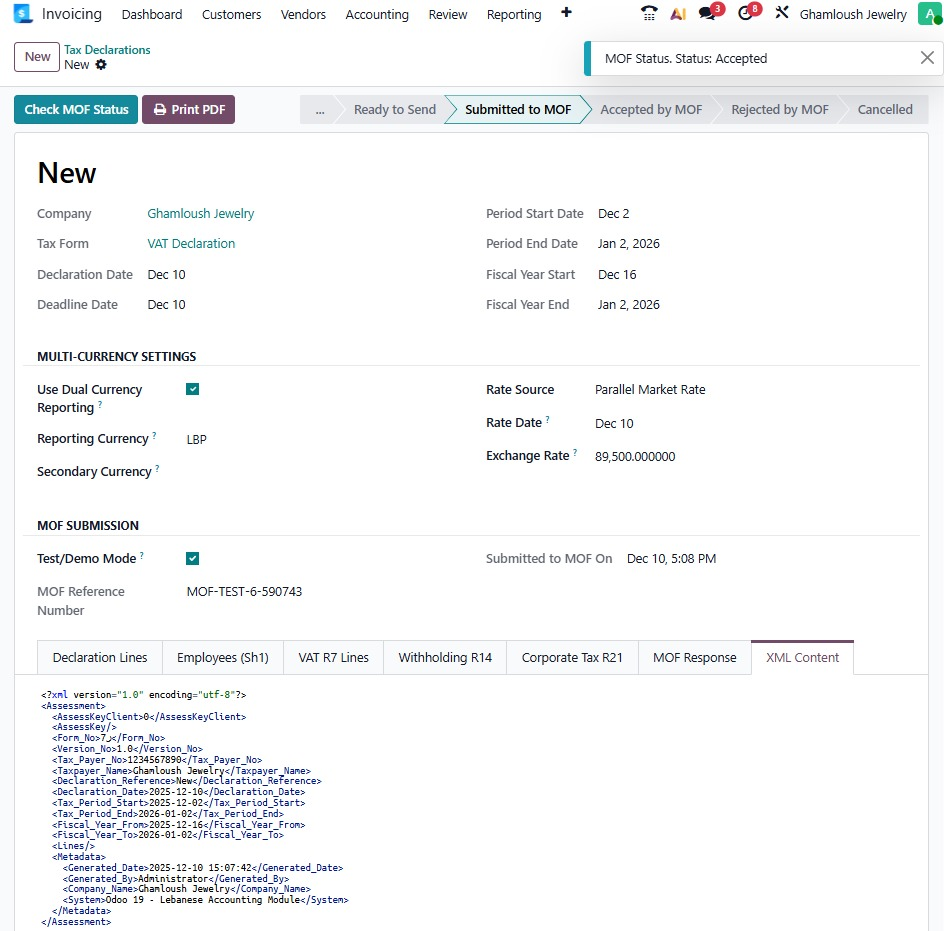The image size is (944, 931).
Task: Toggle Use Dual Currency Reporting checkbox
Action: coord(193,389)
